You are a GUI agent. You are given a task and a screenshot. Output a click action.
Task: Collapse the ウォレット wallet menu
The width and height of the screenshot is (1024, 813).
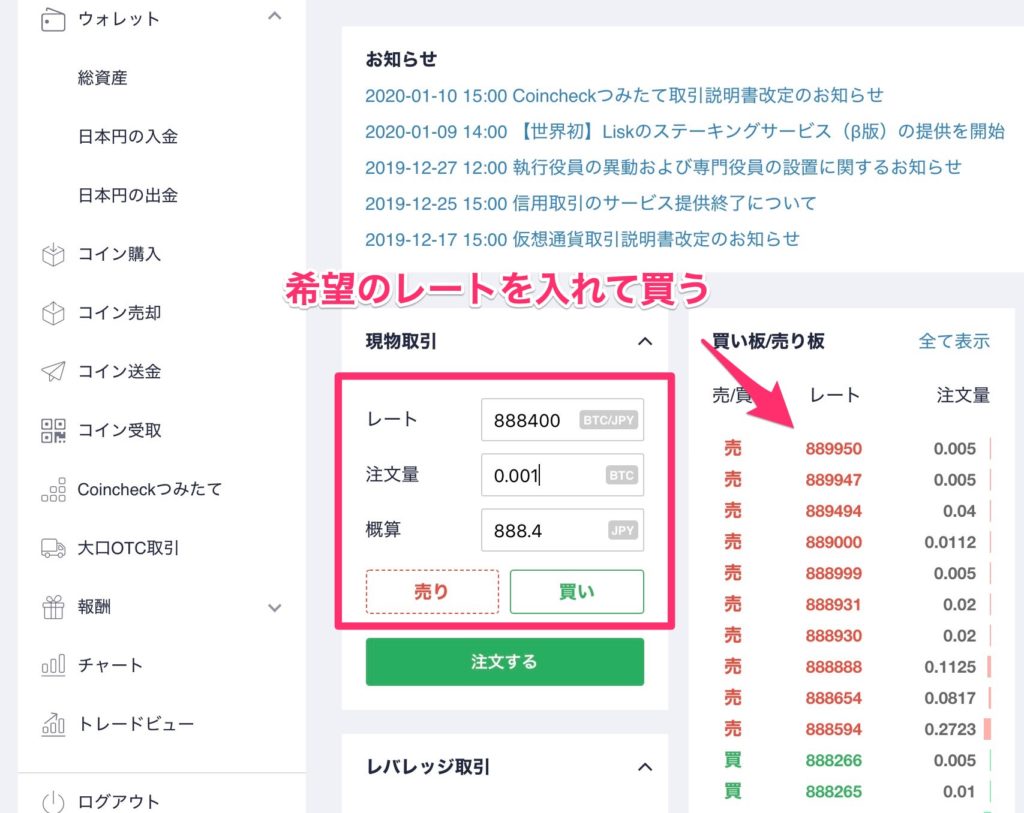coord(276,16)
